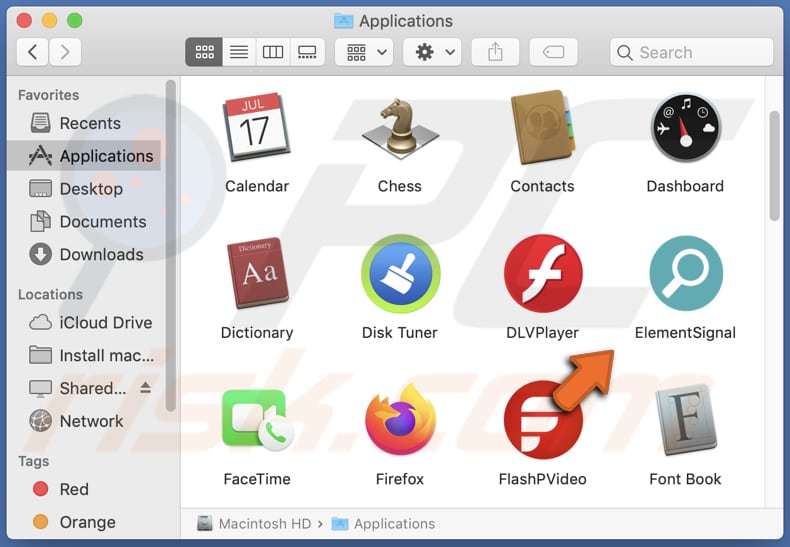Screen dimensions: 790x547
Task: Select the FlashPVideo application icon
Action: click(x=542, y=420)
